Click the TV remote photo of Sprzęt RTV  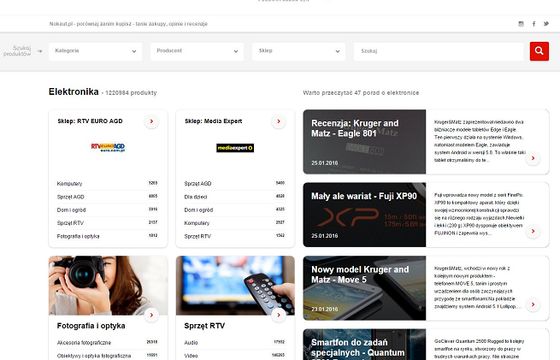[235, 285]
